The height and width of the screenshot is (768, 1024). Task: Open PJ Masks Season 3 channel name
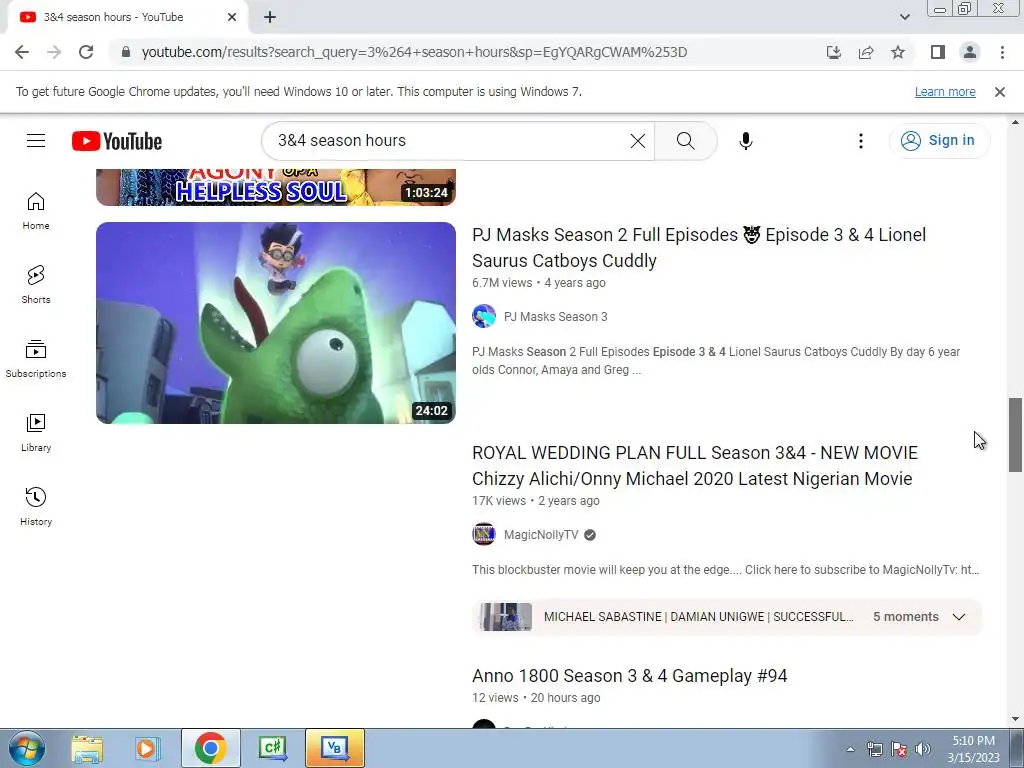click(x=555, y=317)
